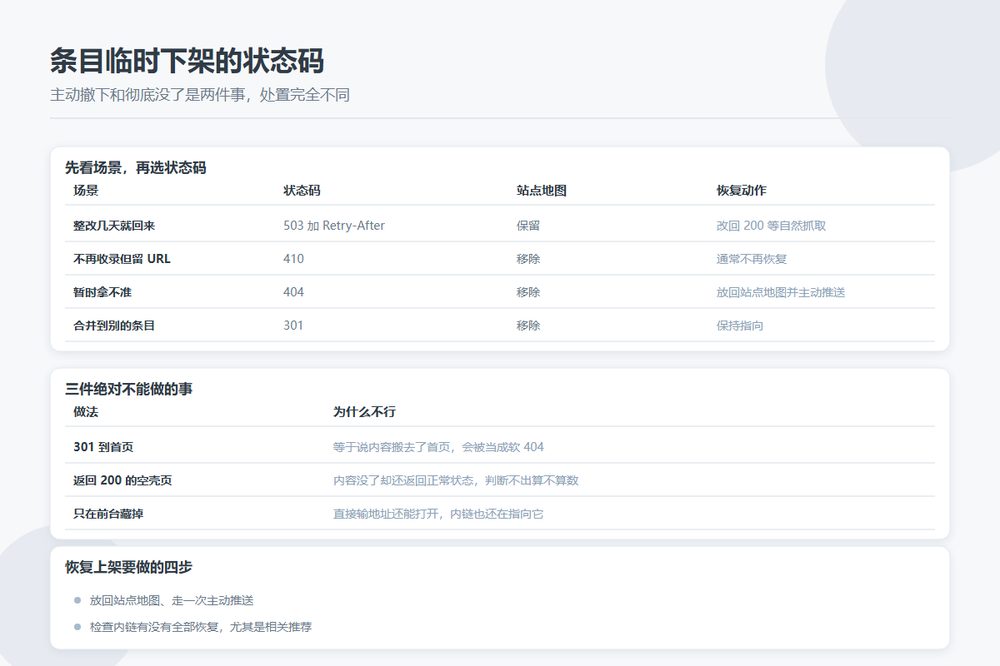Click bullet 放回站点地图、走一次主动推送
This screenshot has width=1000, height=666.
pyautogui.click(x=172, y=600)
